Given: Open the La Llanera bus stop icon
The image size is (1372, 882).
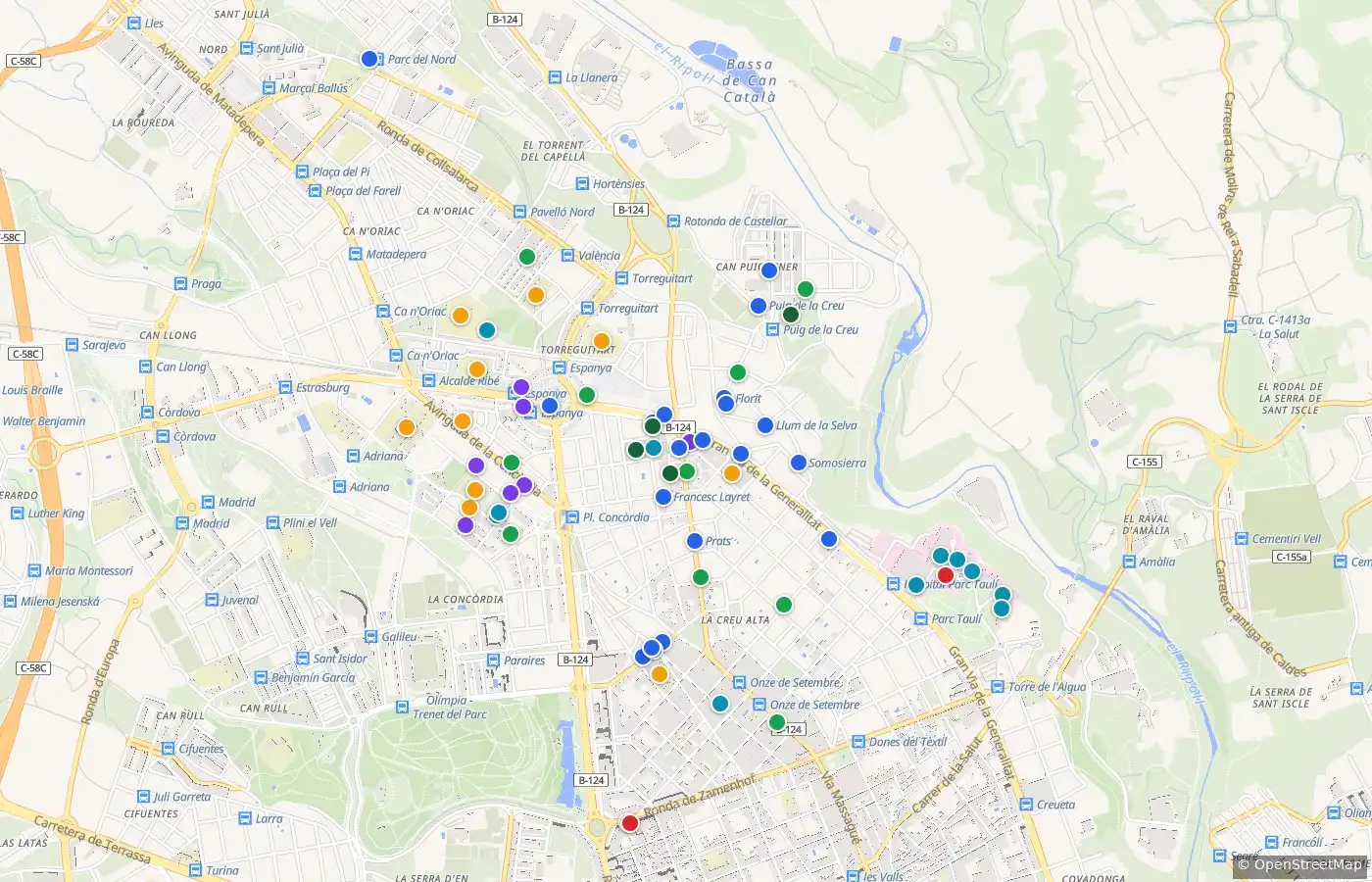Looking at the screenshot, I should pyautogui.click(x=555, y=77).
